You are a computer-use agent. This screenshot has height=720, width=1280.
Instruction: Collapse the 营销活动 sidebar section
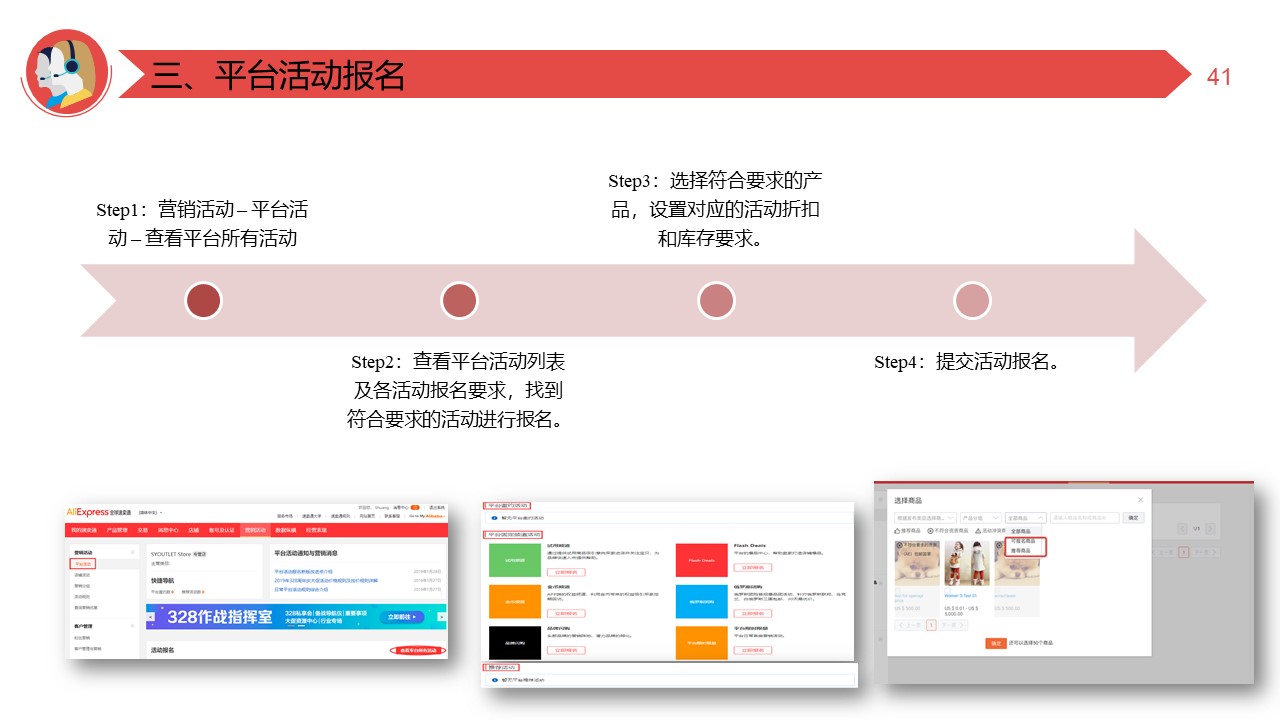[131, 552]
